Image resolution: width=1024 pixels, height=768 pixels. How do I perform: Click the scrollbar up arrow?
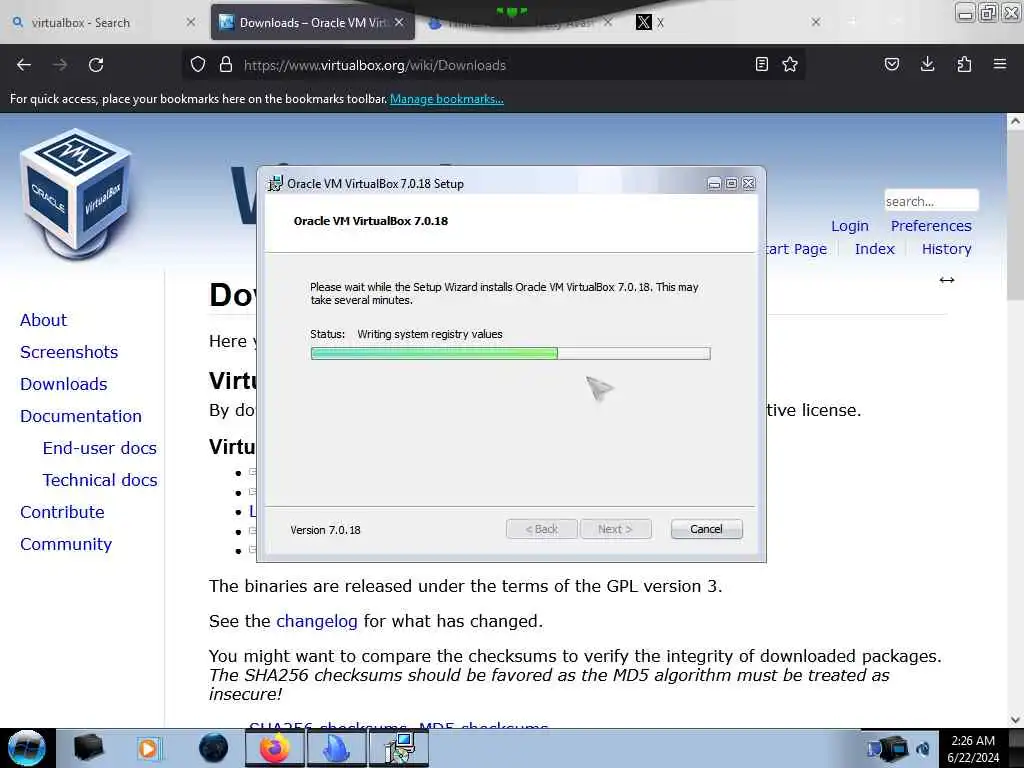tap(1015, 121)
